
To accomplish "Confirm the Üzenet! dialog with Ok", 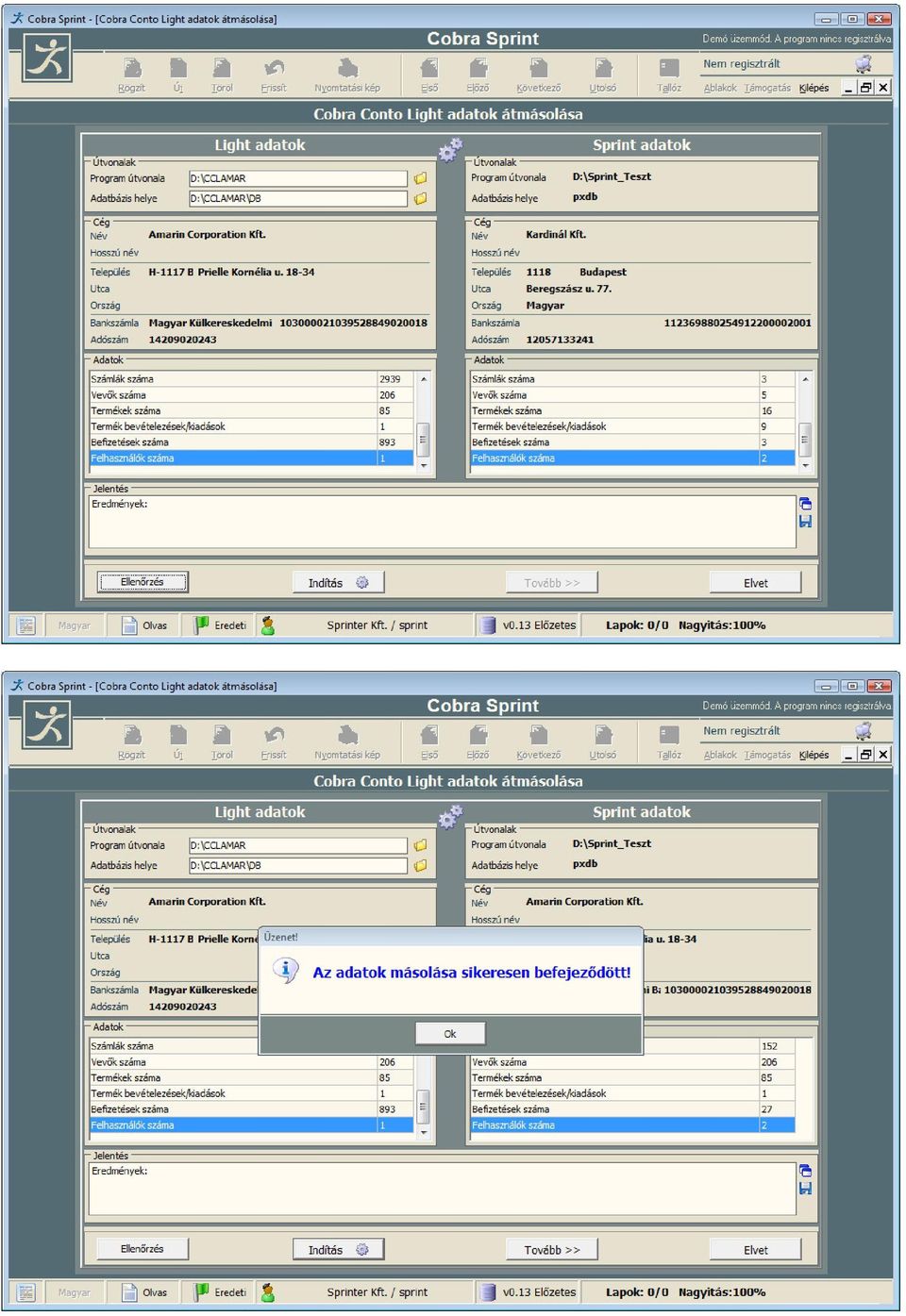I will [450, 1034].
